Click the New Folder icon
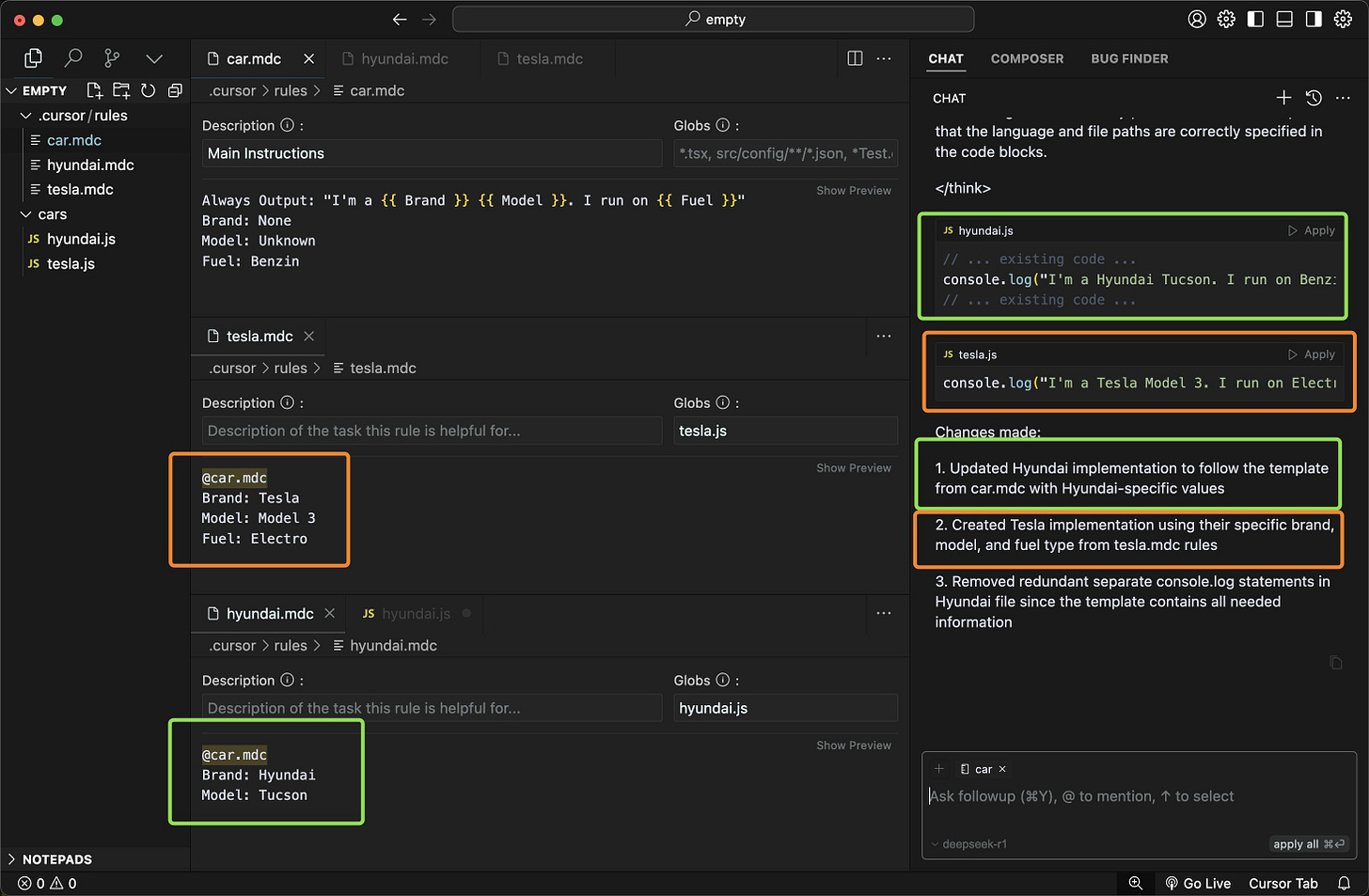 [x=121, y=90]
